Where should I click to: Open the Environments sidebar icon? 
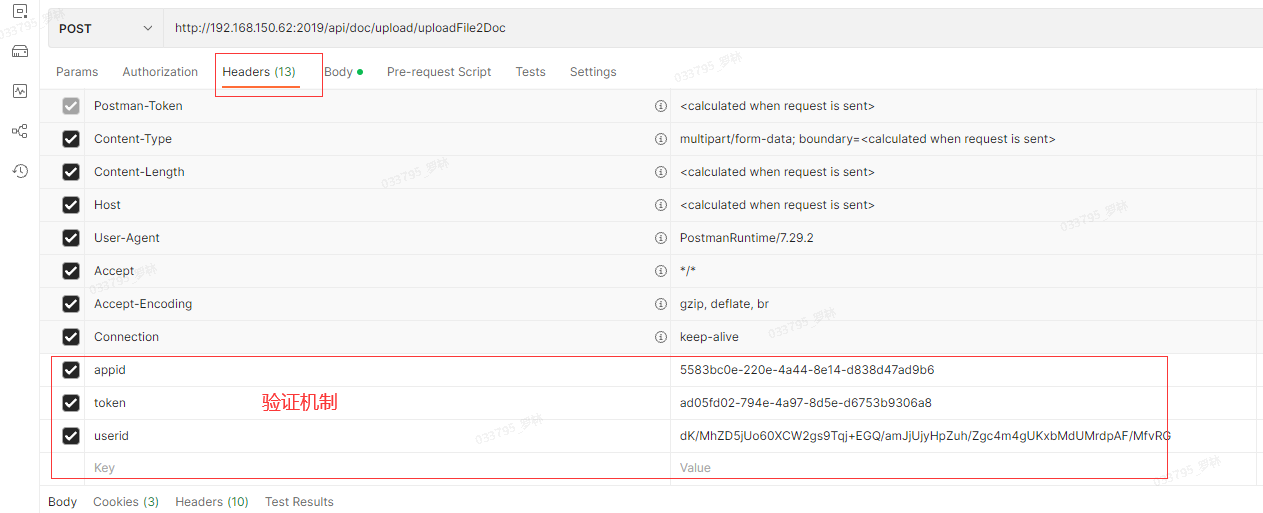click(19, 11)
